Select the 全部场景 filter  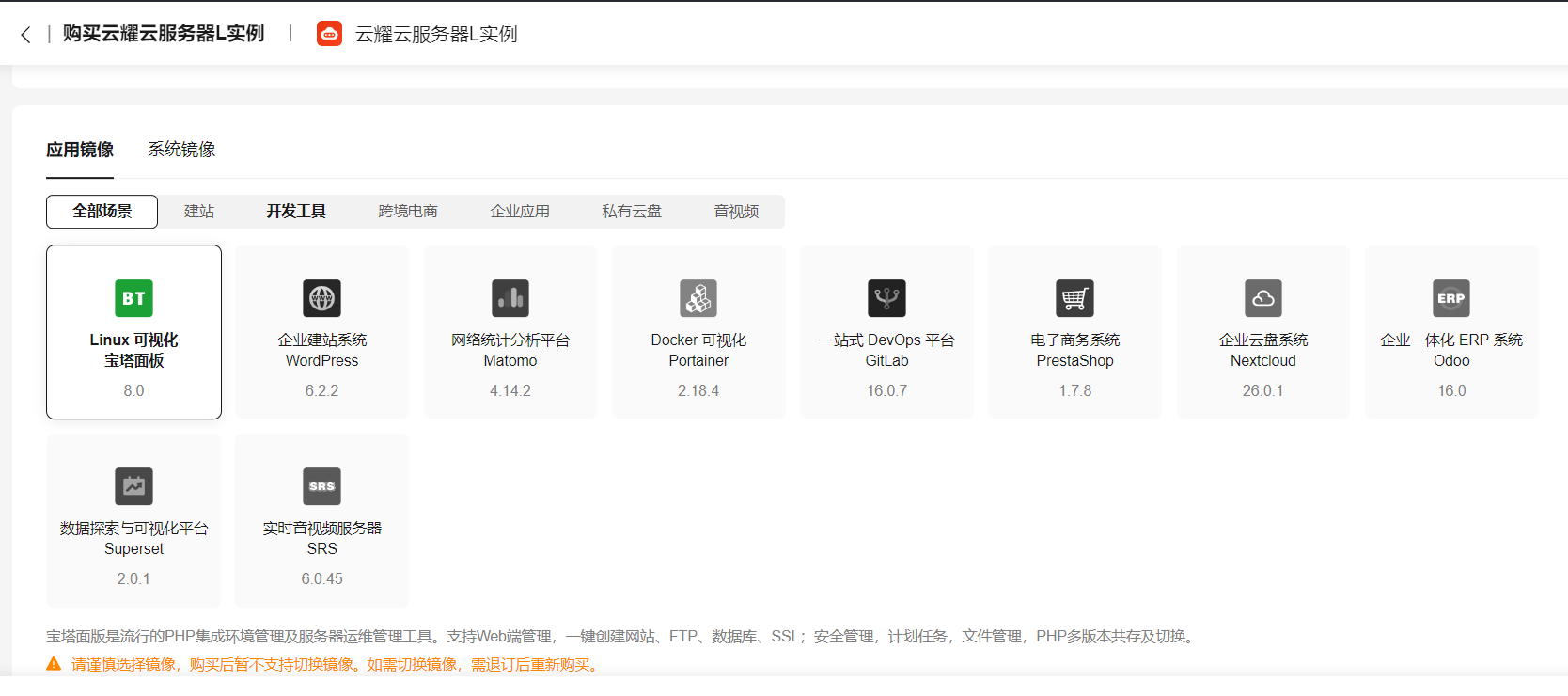tap(102, 212)
